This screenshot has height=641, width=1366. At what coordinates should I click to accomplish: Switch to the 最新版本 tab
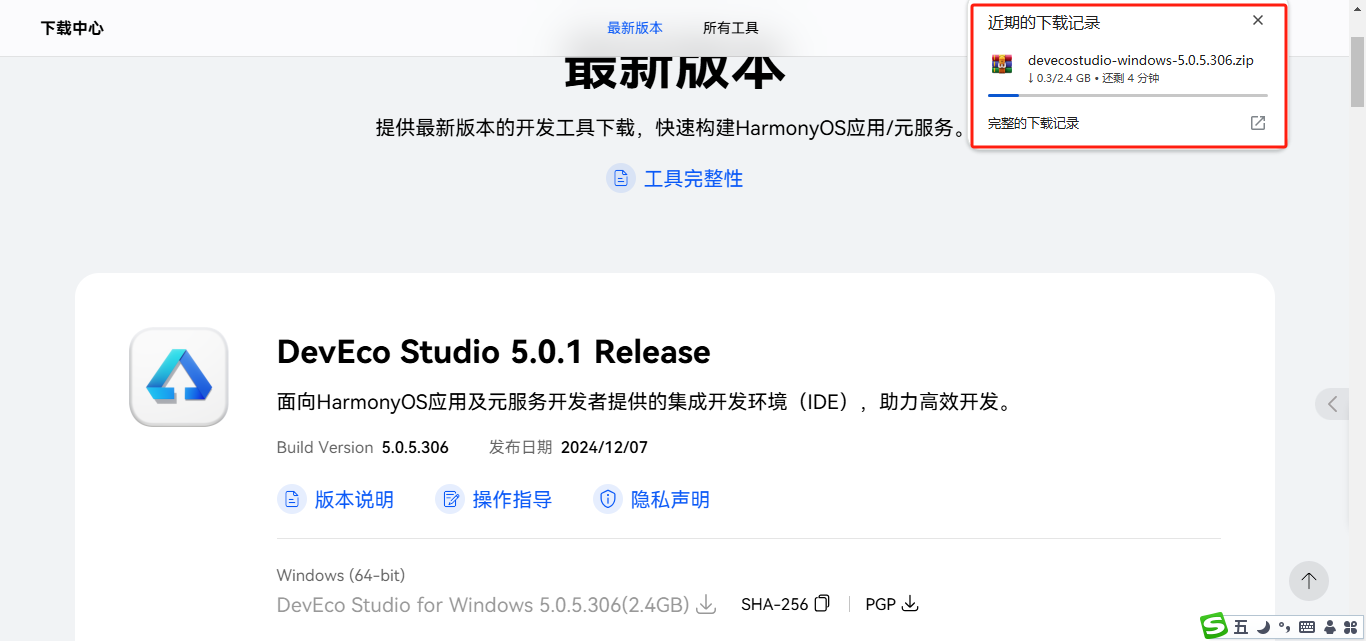click(635, 28)
